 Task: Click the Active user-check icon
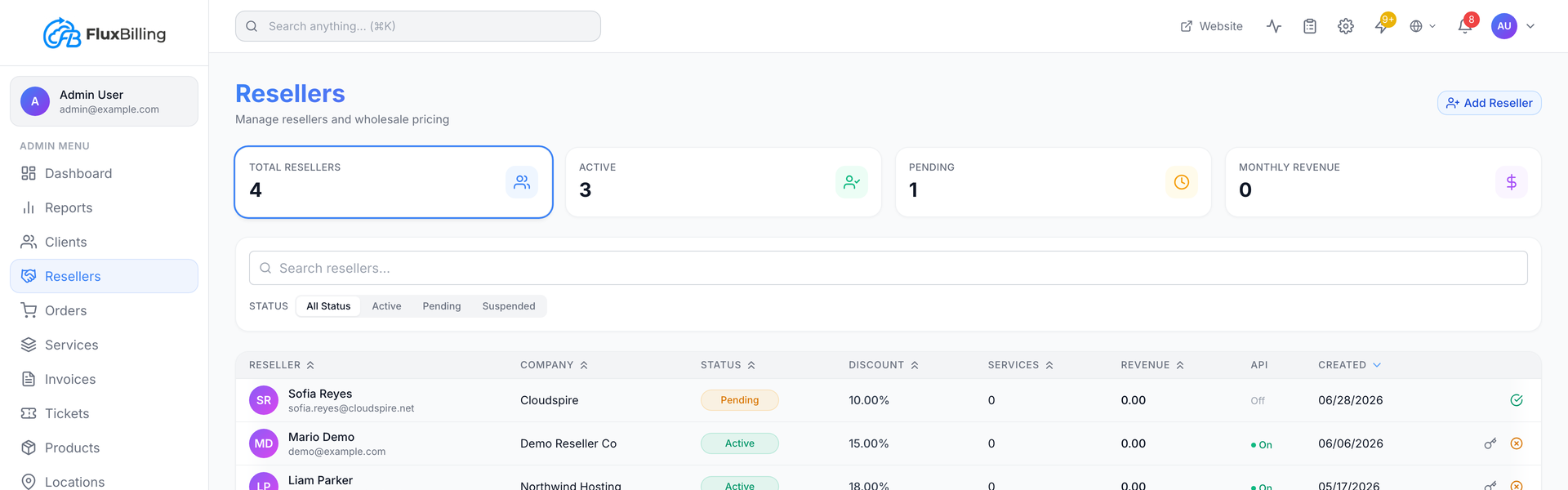(x=852, y=182)
